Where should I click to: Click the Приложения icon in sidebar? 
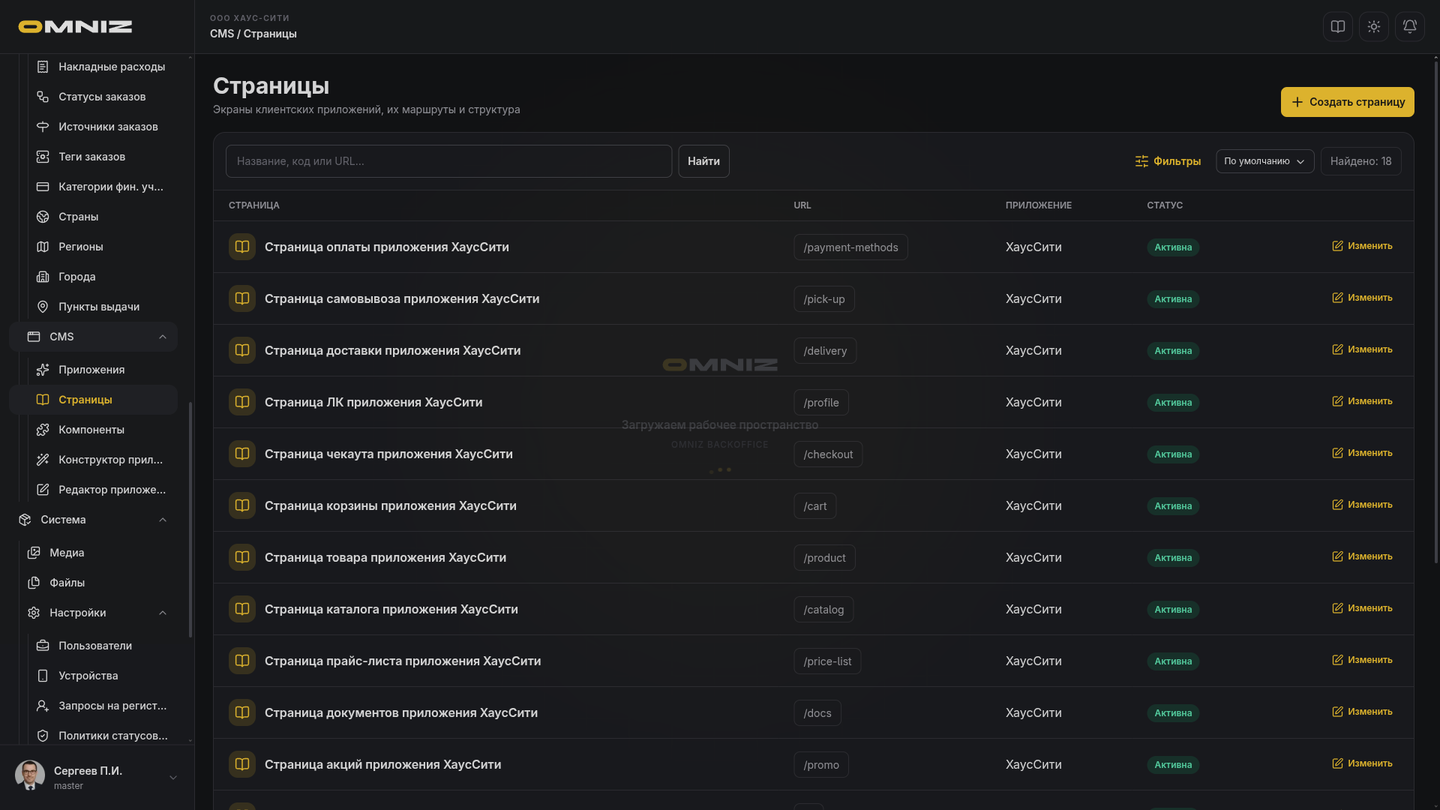[43, 370]
